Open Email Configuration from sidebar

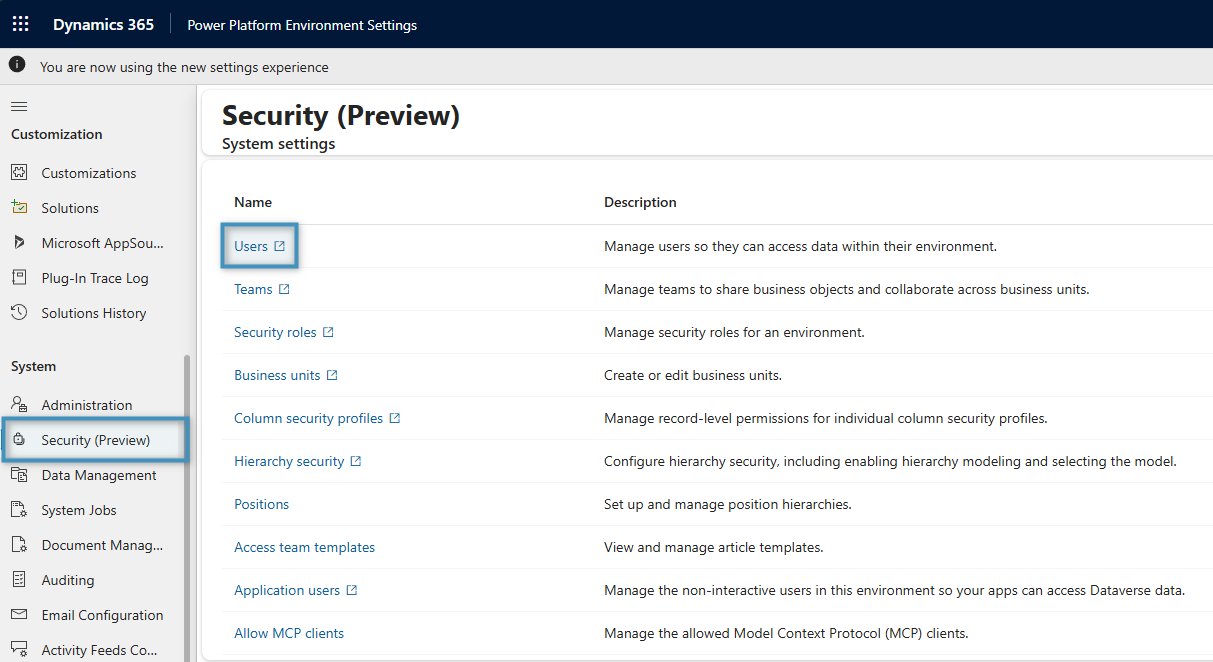pos(102,615)
